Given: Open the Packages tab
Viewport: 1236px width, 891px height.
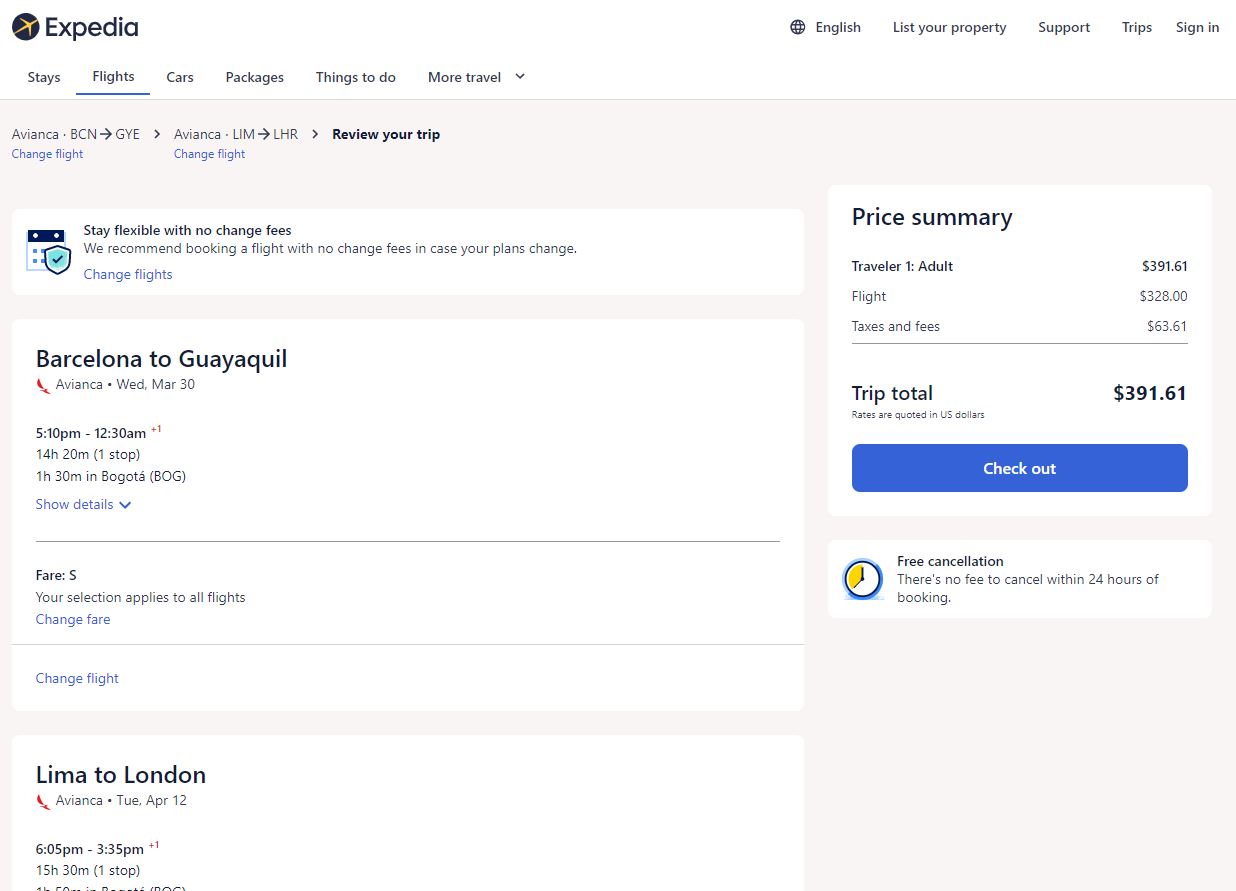Looking at the screenshot, I should (255, 77).
